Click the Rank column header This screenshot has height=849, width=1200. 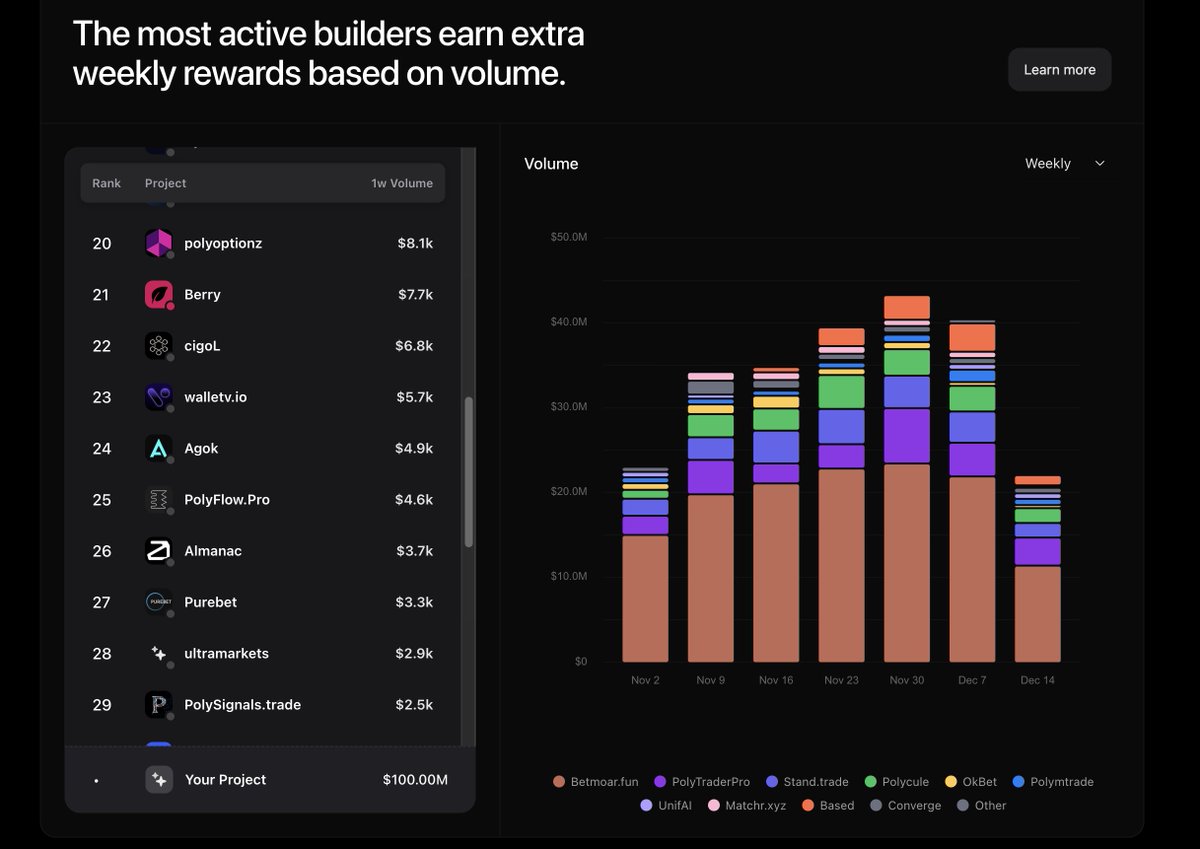tap(106, 184)
